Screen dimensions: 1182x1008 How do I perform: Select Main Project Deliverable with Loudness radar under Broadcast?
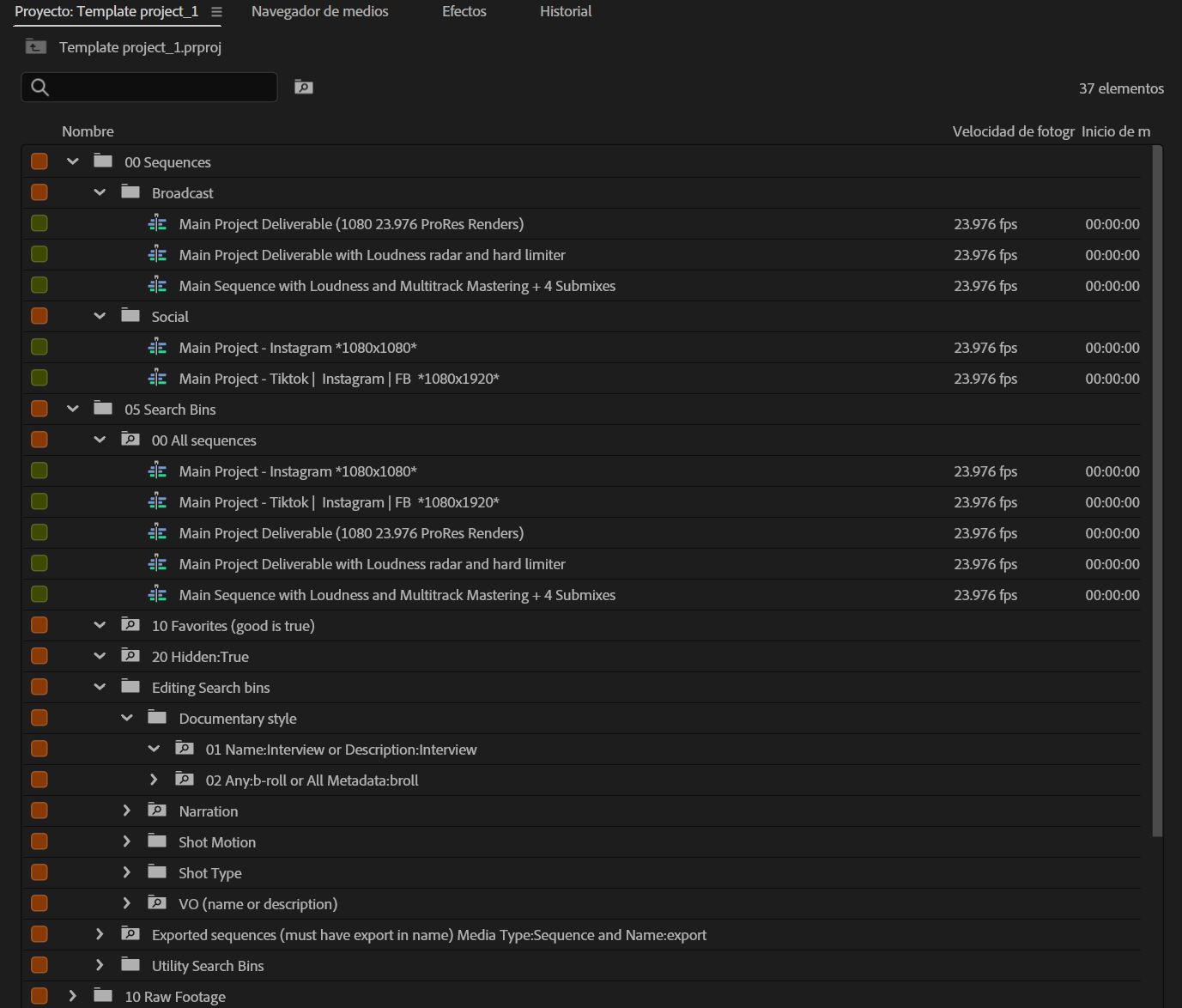[581, 255]
